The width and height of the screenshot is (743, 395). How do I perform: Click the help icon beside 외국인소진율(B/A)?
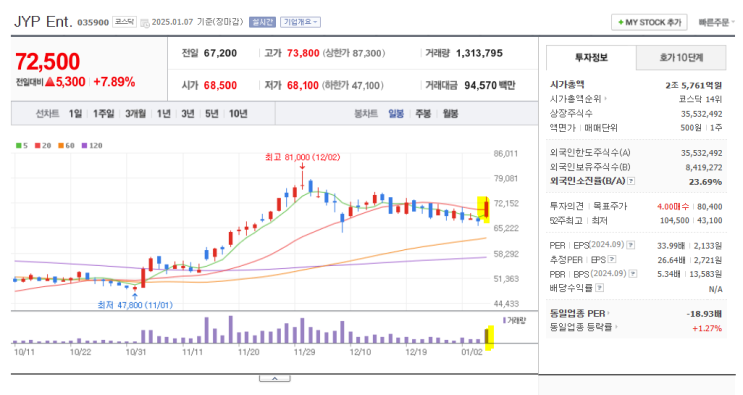631,181
